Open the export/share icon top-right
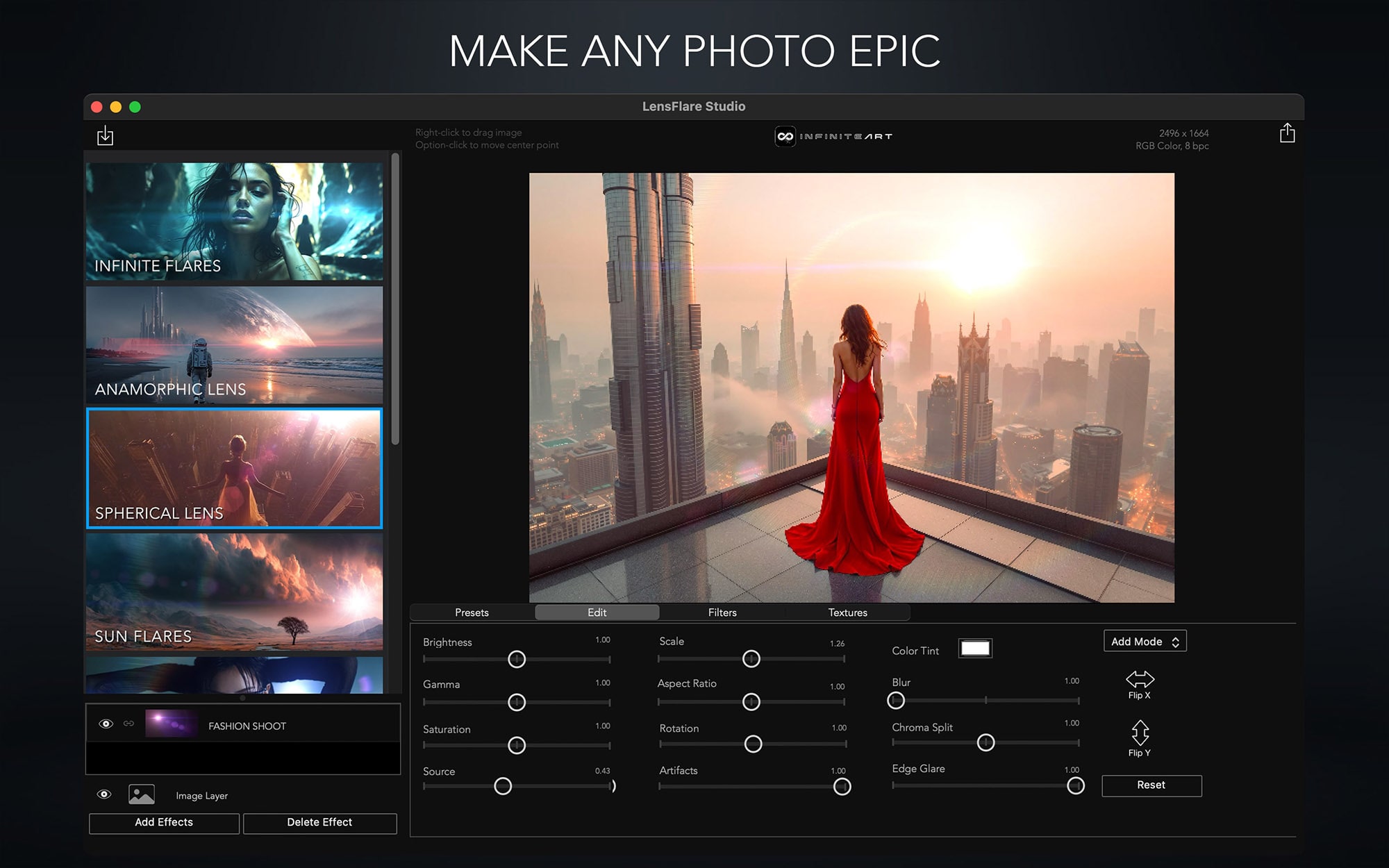1389x868 pixels. point(1288,133)
